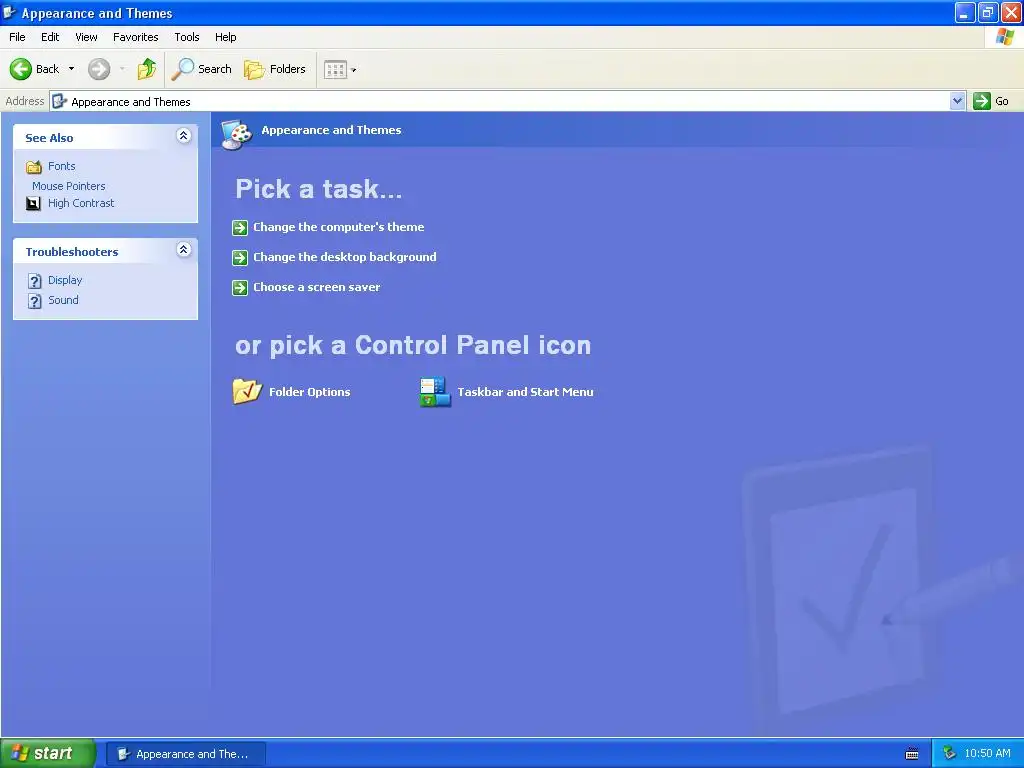Click the keyboard icon on taskbar
The width and height of the screenshot is (1024, 768).
(912, 754)
